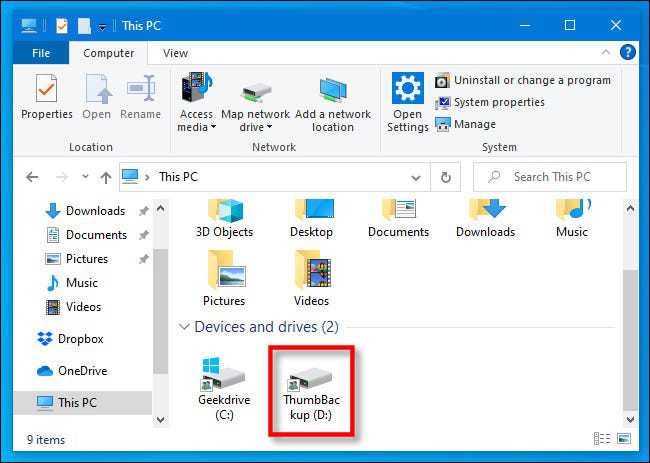Open the View ribbon tab
The width and height of the screenshot is (650, 463).
pos(175,53)
